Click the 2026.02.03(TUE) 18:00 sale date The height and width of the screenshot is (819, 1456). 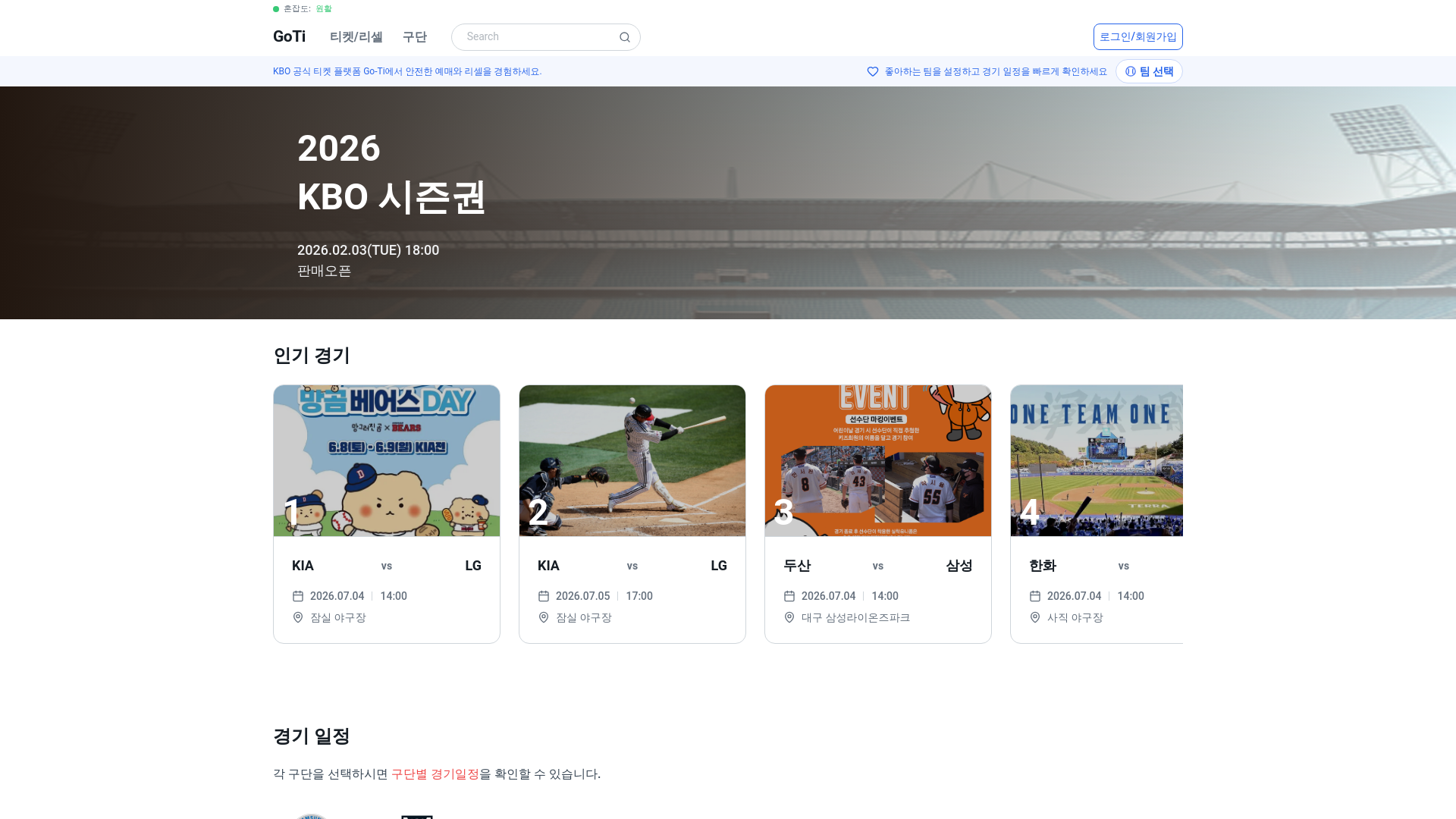tap(368, 250)
